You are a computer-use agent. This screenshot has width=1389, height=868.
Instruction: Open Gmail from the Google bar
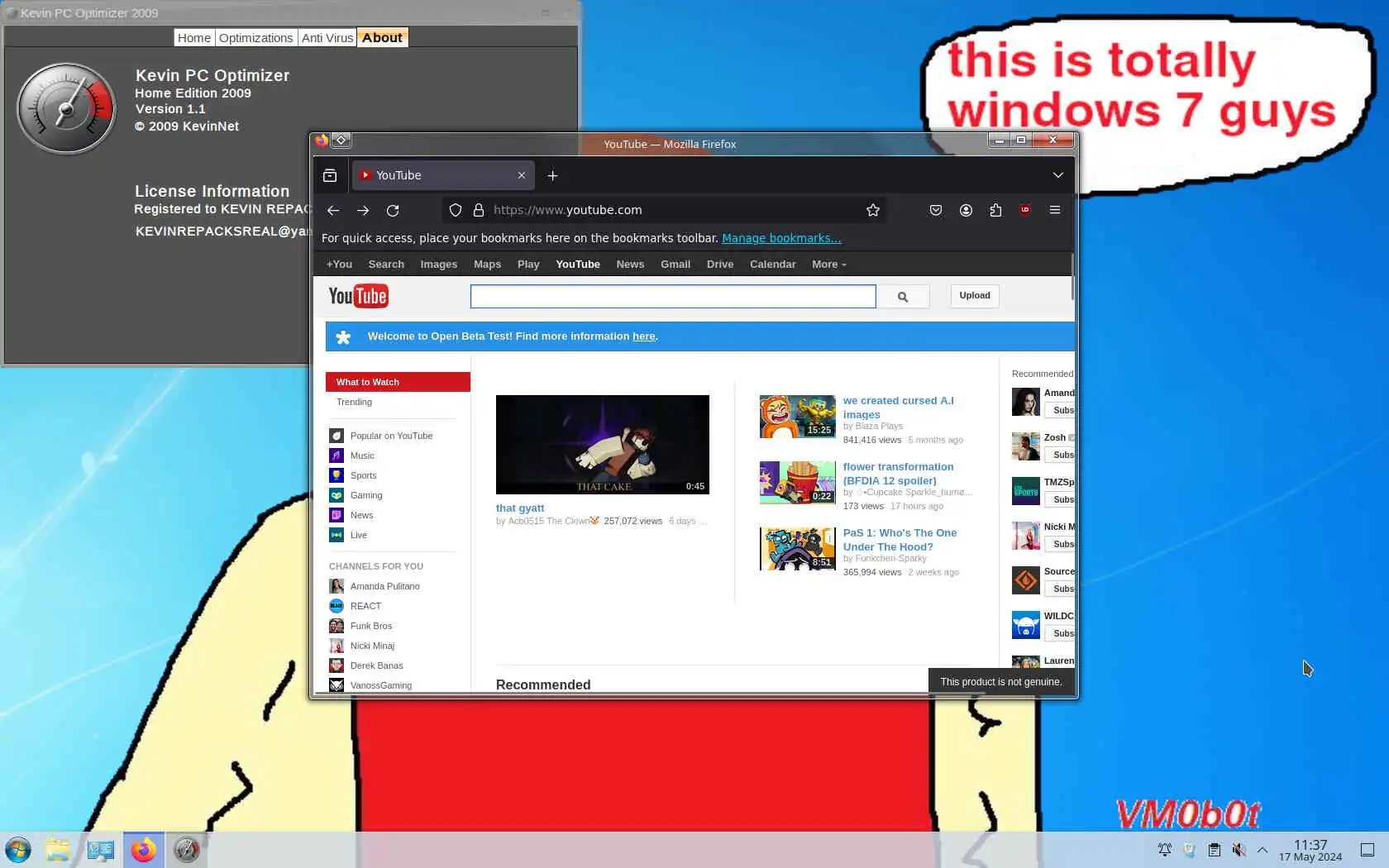[x=675, y=265]
